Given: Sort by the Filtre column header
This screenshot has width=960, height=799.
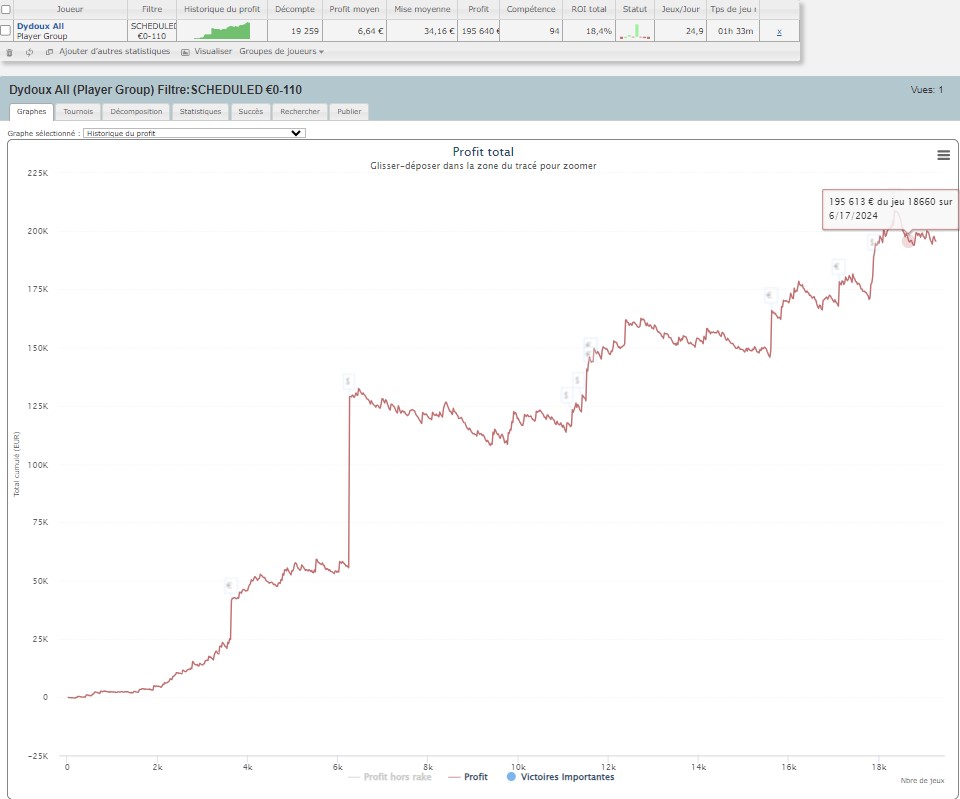Looking at the screenshot, I should 152,9.
